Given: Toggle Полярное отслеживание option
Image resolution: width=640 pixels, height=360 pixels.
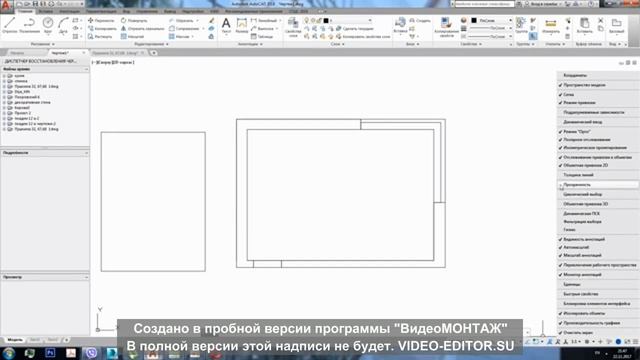Looking at the screenshot, I should click(x=587, y=140).
